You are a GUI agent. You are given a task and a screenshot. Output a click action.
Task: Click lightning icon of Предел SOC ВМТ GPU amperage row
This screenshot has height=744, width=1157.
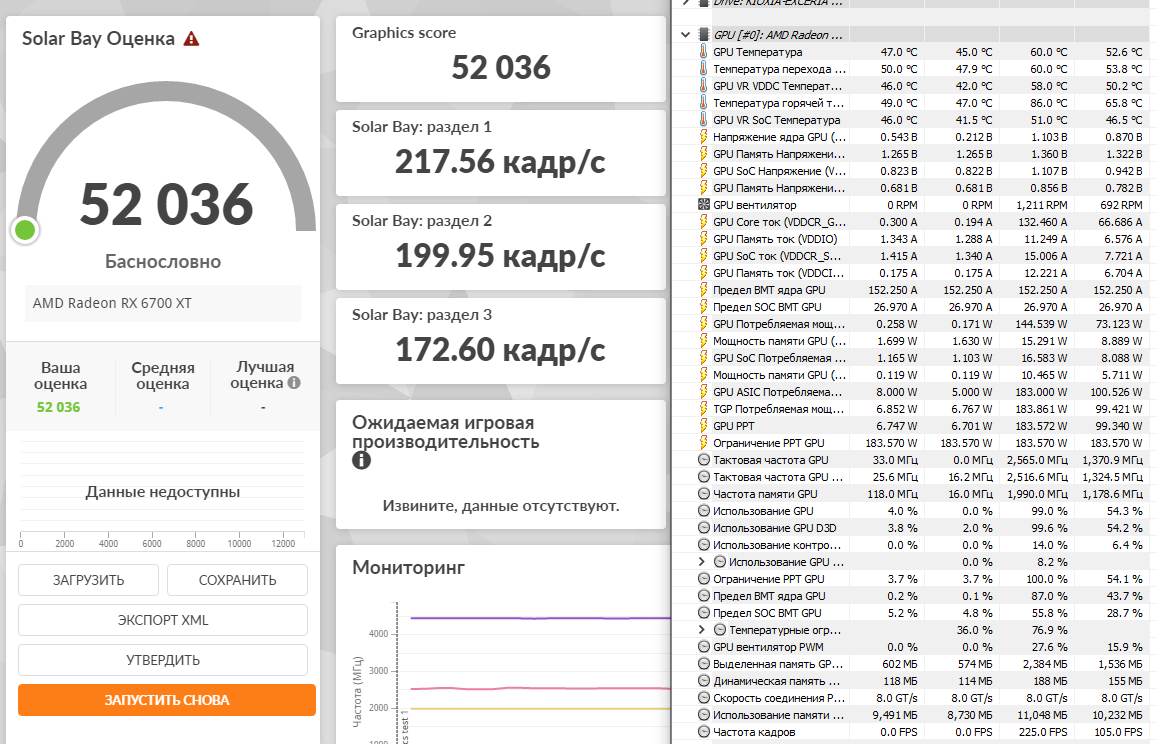703,306
